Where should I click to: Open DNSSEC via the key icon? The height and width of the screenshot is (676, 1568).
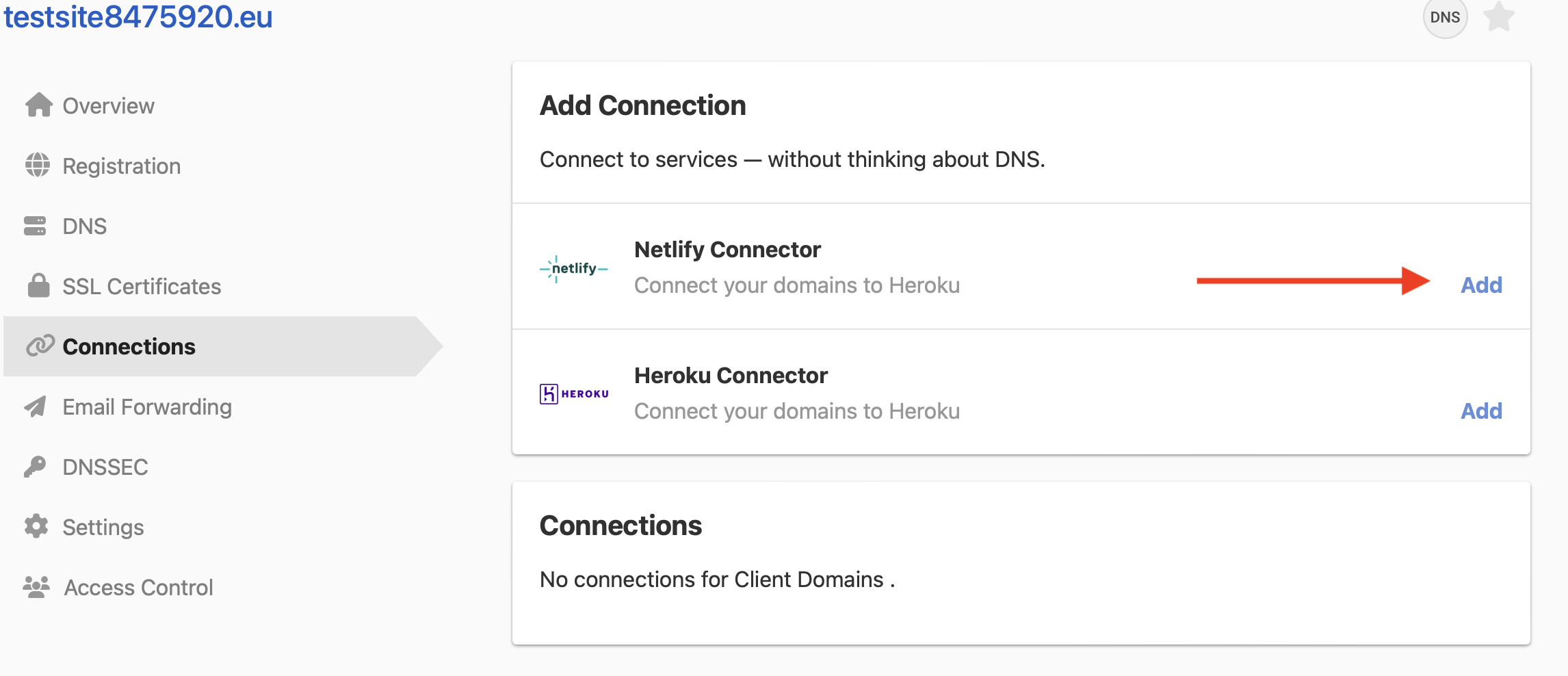point(38,467)
